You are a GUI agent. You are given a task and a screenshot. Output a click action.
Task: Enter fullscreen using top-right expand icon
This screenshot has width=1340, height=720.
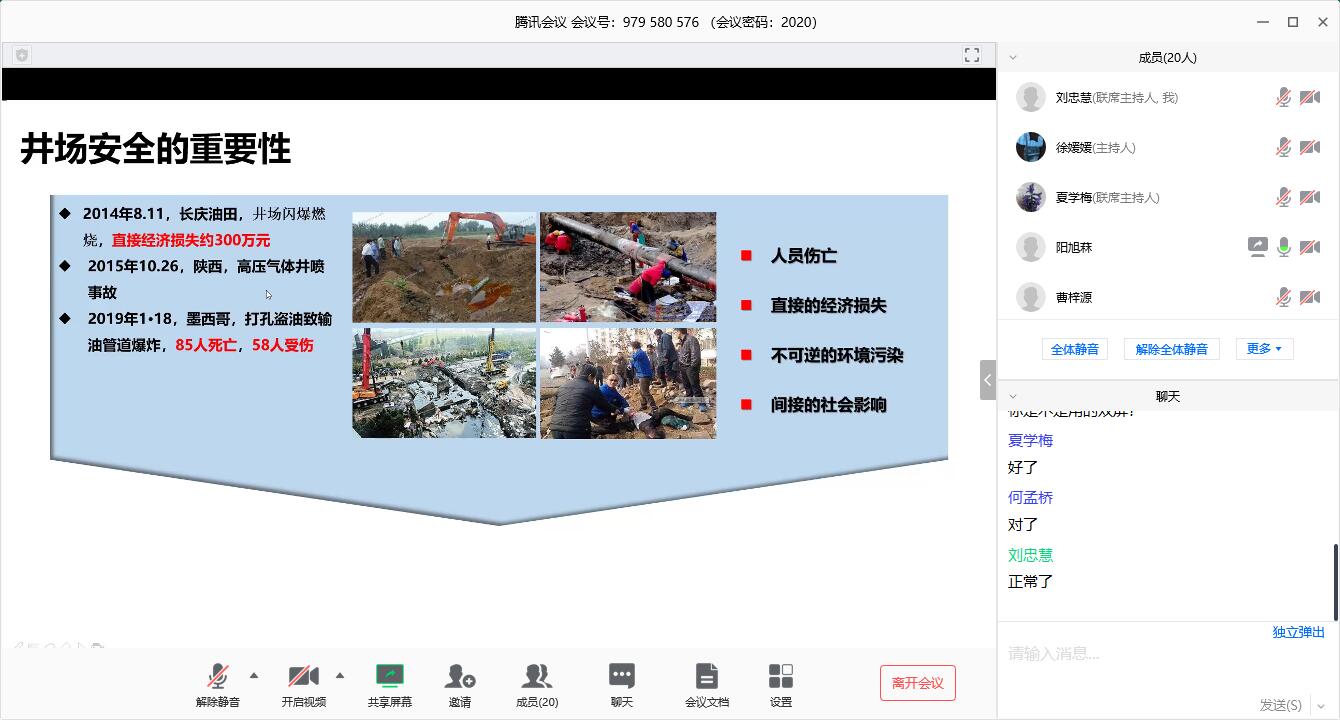click(972, 55)
